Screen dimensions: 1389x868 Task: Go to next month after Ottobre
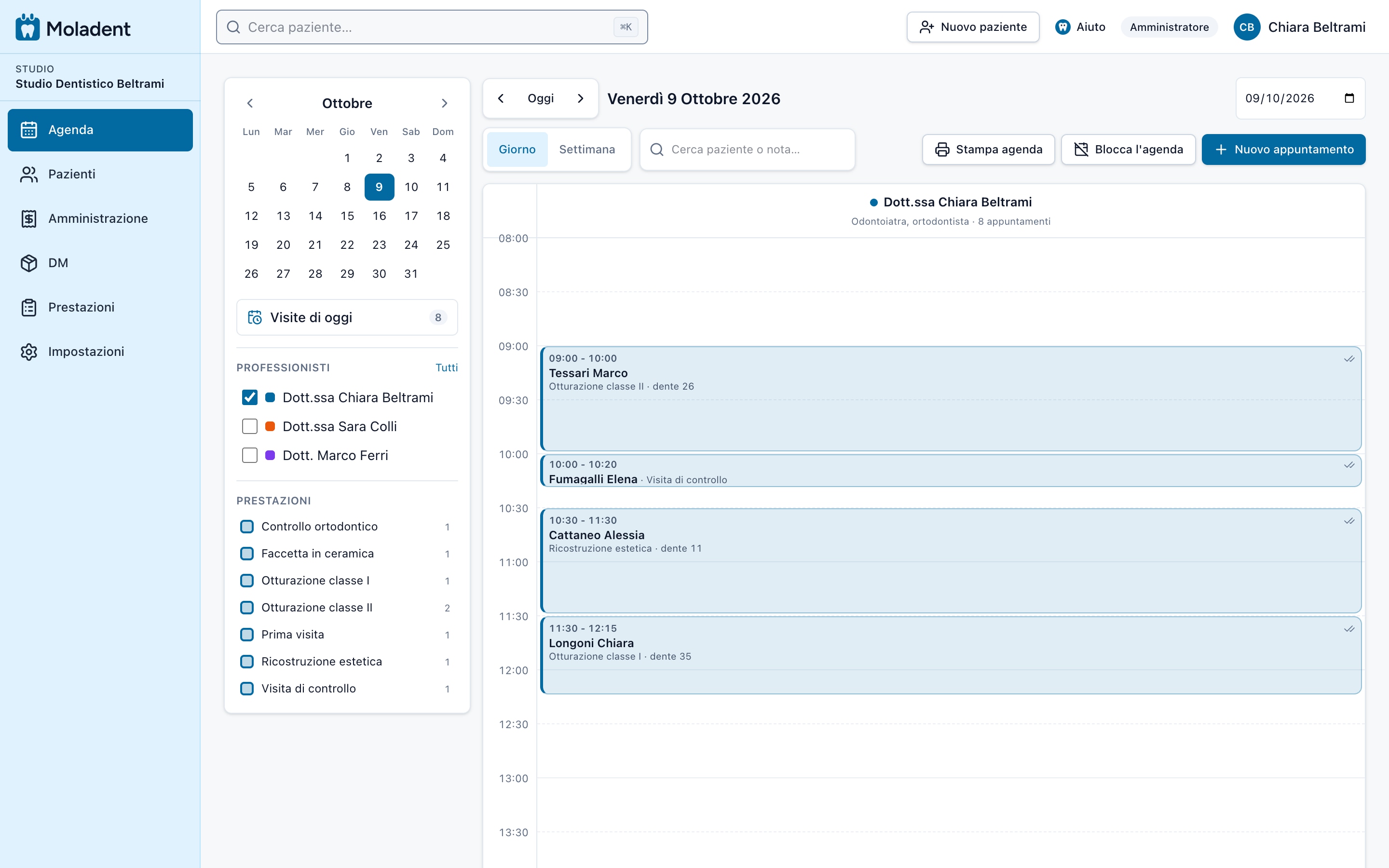[x=444, y=103]
